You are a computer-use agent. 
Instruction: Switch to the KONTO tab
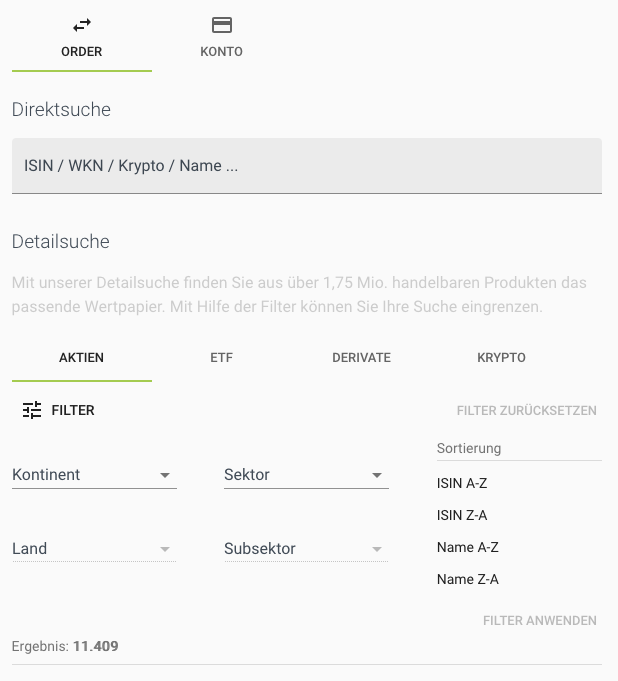pos(222,51)
